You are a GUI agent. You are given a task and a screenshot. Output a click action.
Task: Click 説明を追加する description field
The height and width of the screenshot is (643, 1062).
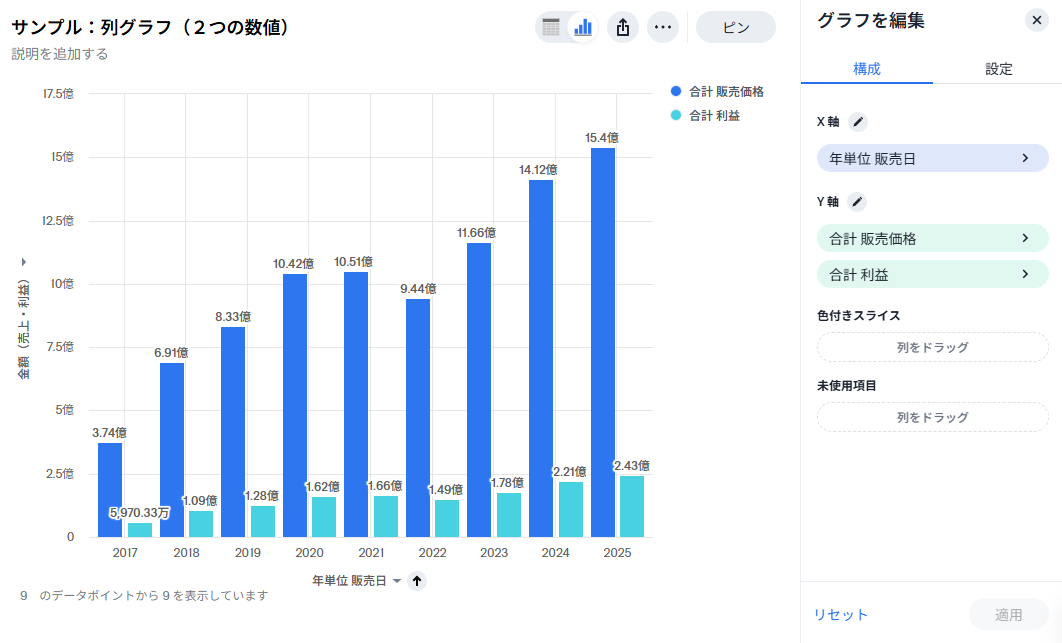[60, 54]
